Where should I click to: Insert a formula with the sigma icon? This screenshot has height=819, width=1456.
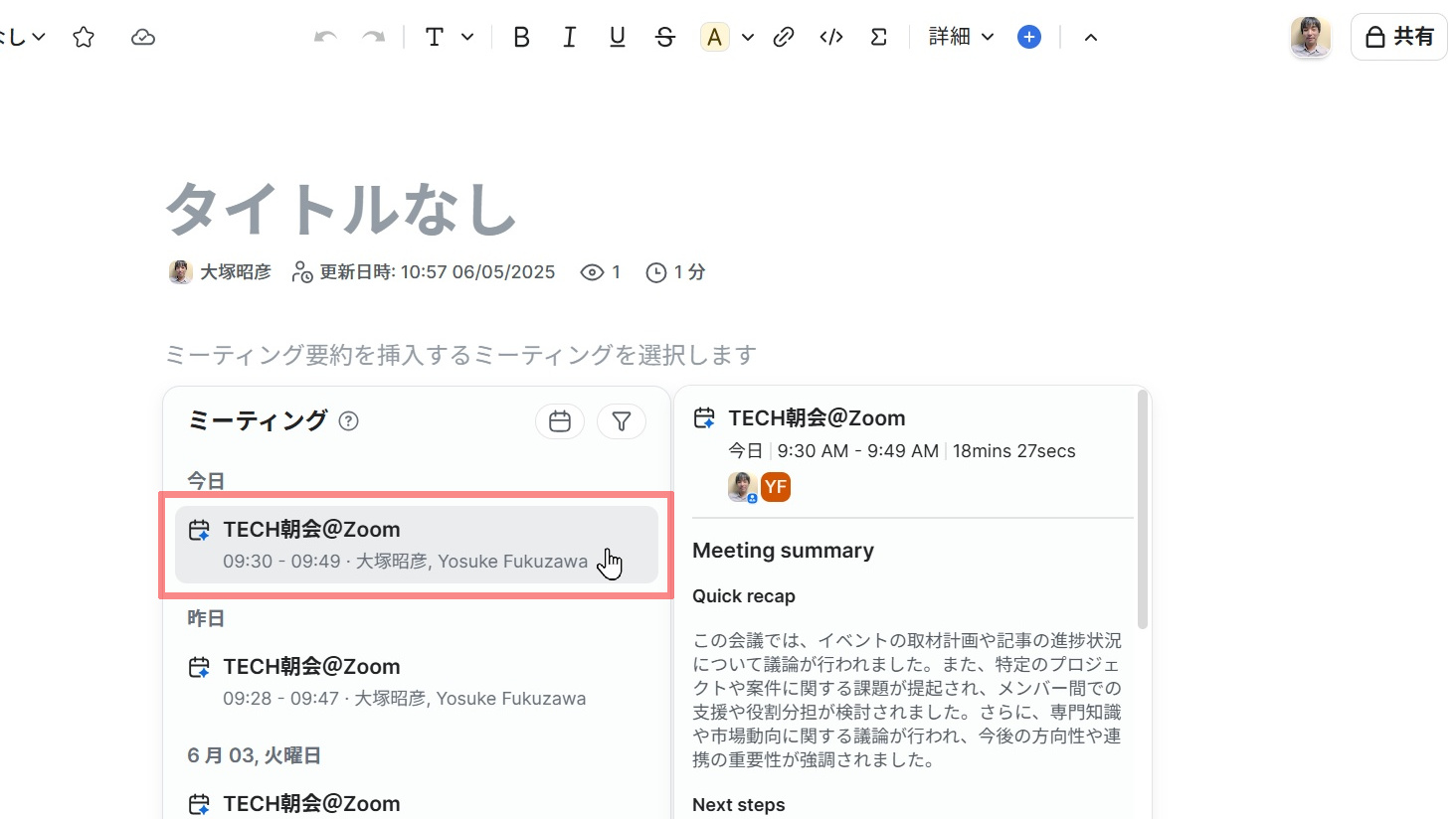[x=879, y=37]
